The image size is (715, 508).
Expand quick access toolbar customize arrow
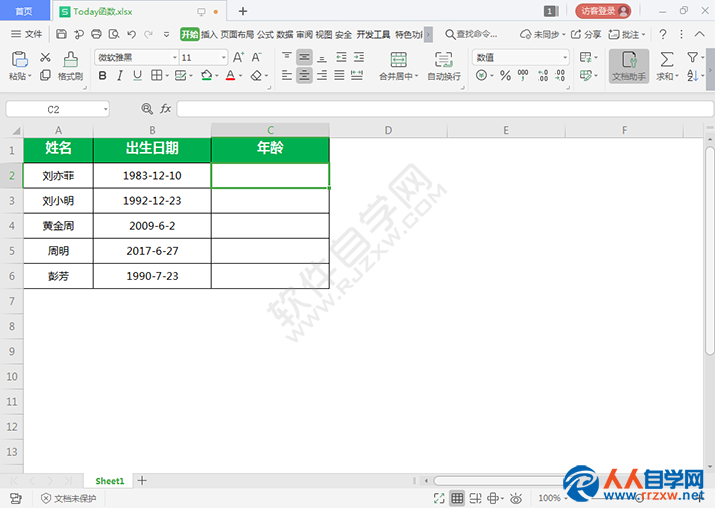point(166,34)
